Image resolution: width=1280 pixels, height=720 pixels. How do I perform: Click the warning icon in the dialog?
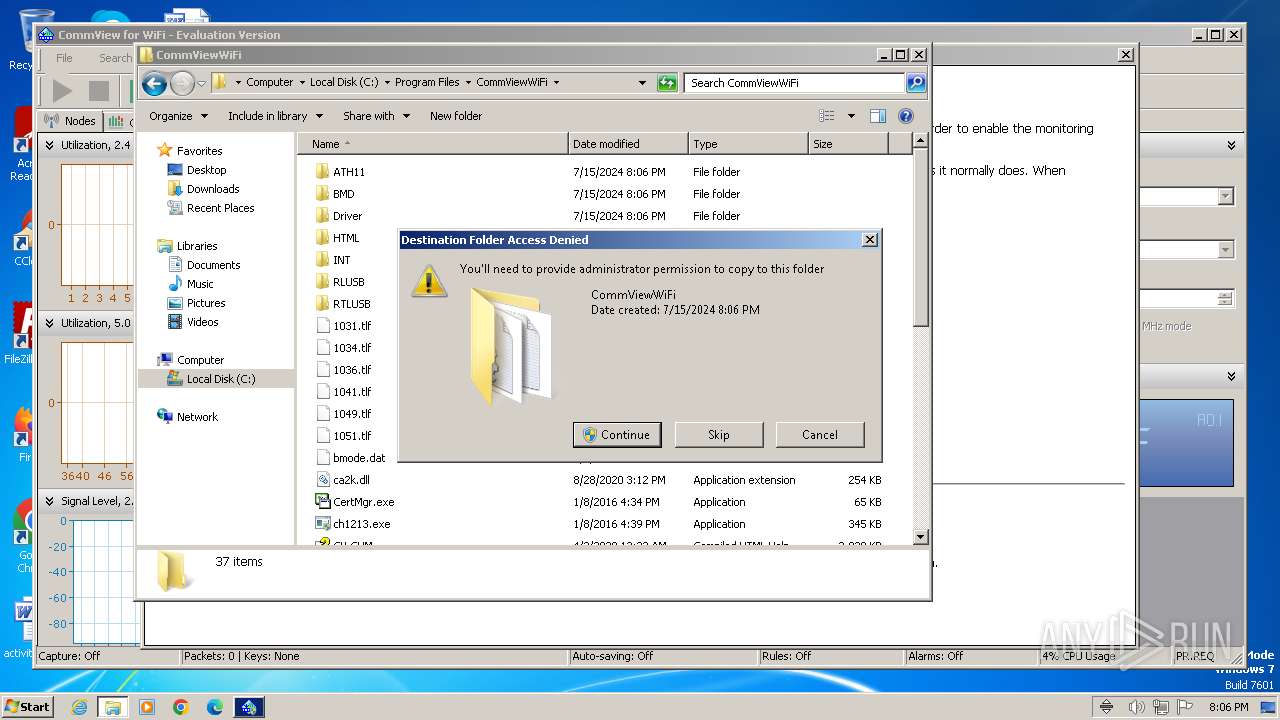pos(429,280)
